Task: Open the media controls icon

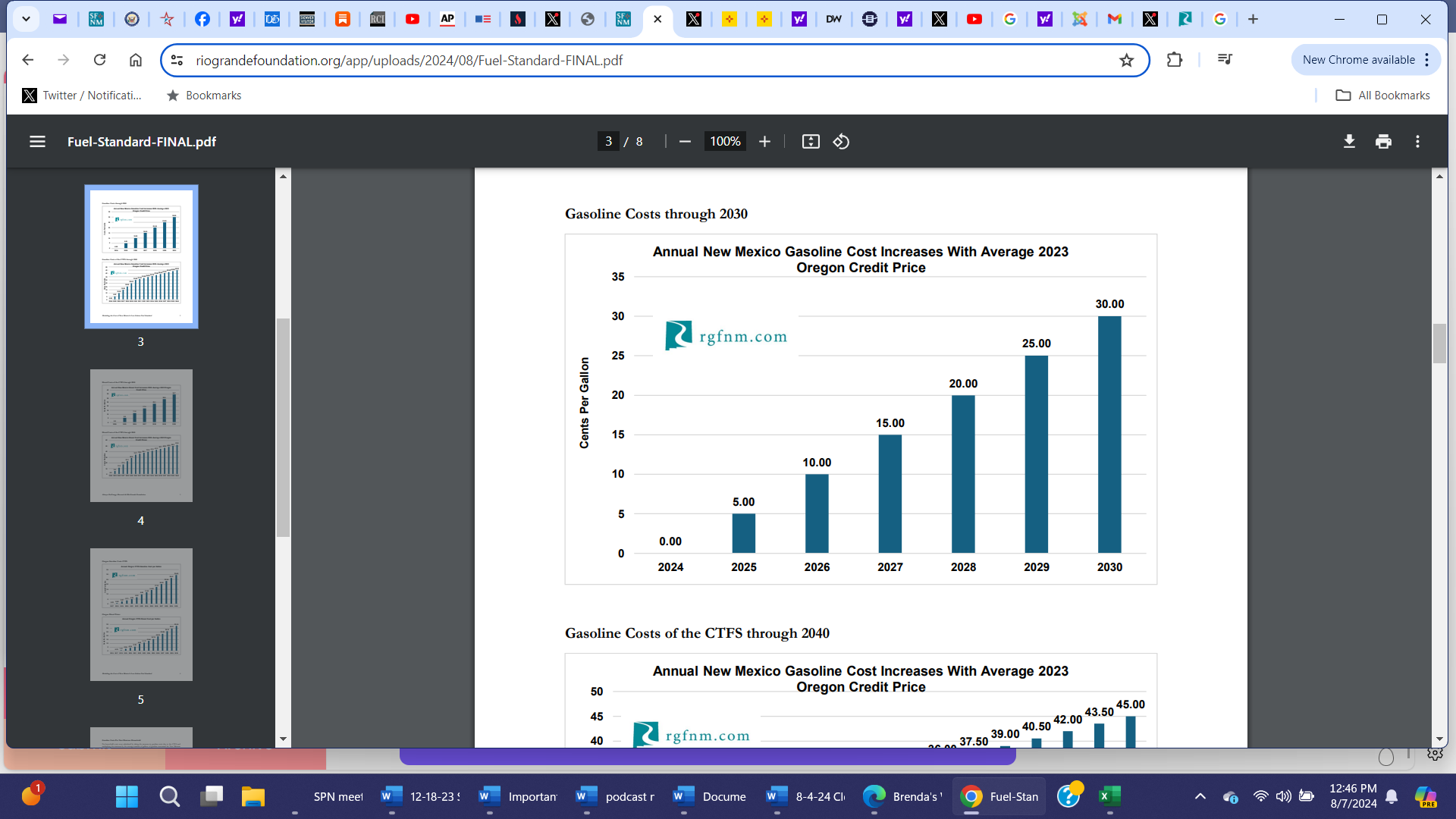Action: (x=1225, y=60)
